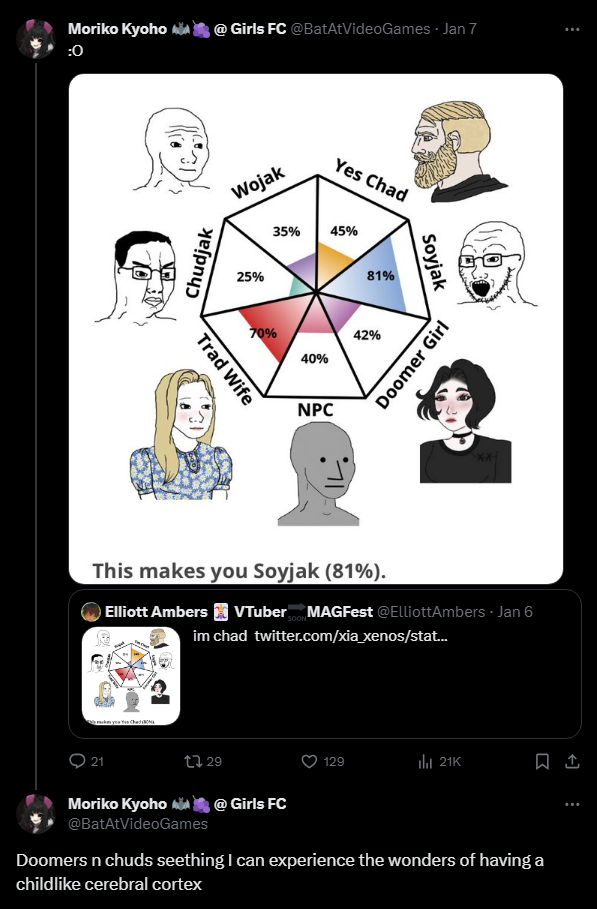Open Moriko Kyoho's avatar on first tweet

[35, 39]
